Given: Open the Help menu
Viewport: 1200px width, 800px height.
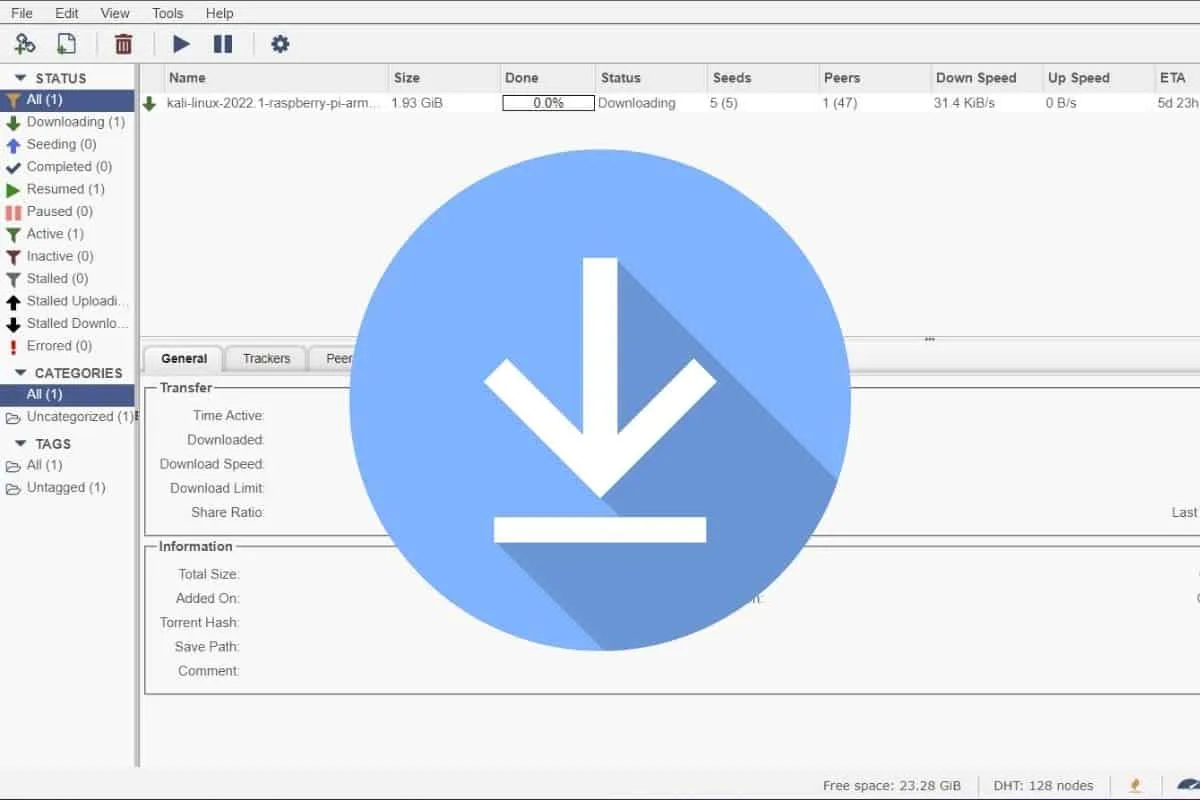Looking at the screenshot, I should [x=219, y=13].
